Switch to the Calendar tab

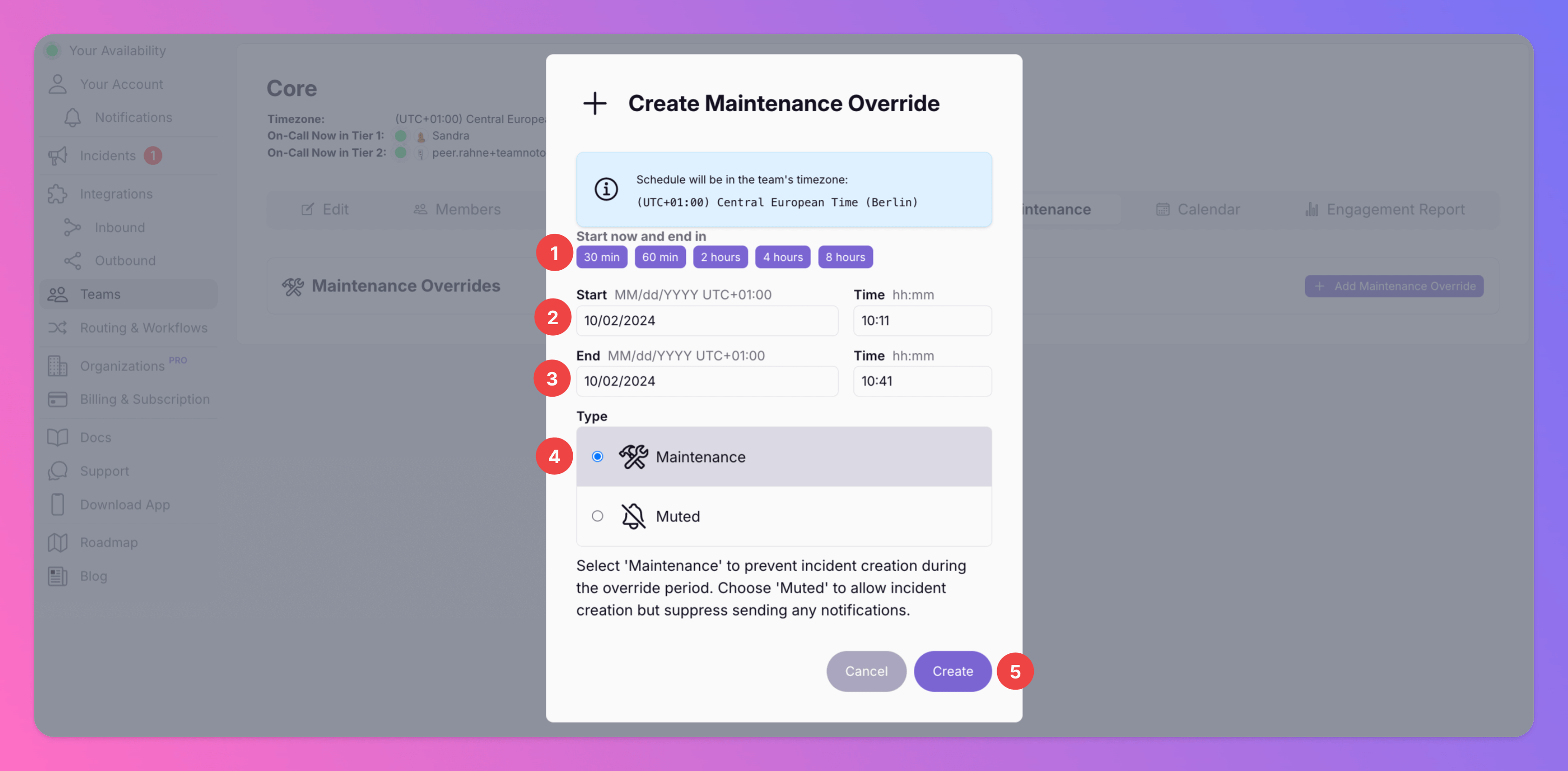coord(1198,209)
